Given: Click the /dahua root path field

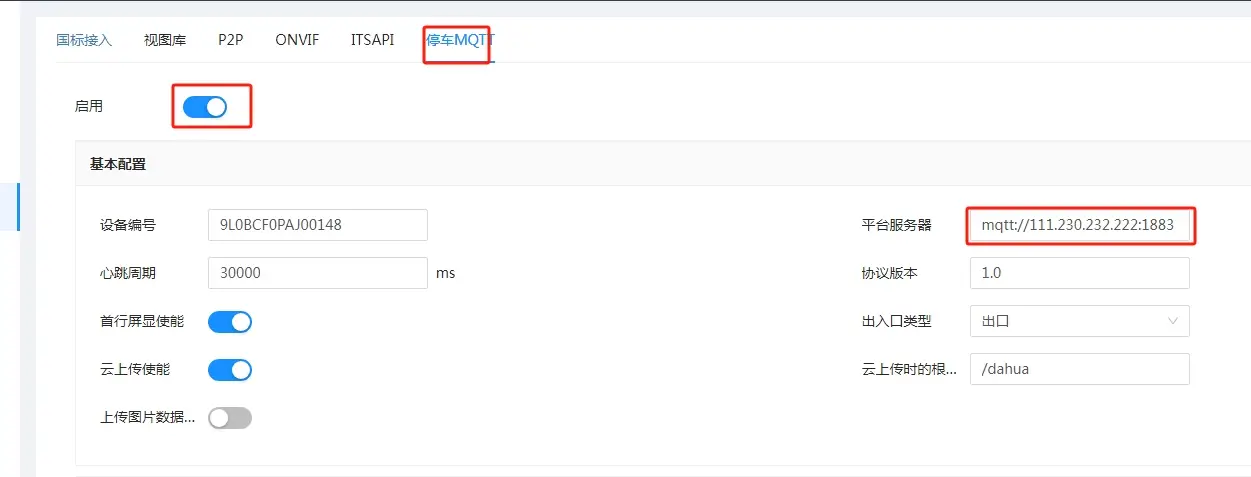Looking at the screenshot, I should [1080, 369].
